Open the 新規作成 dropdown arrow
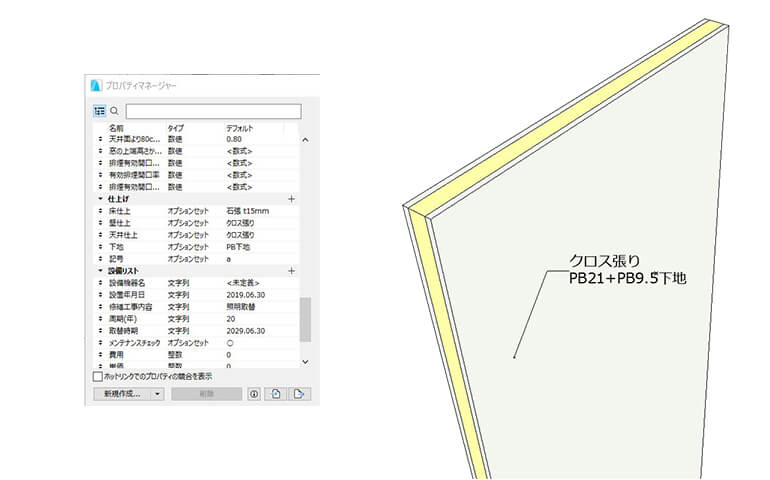770x480 pixels. pos(158,394)
